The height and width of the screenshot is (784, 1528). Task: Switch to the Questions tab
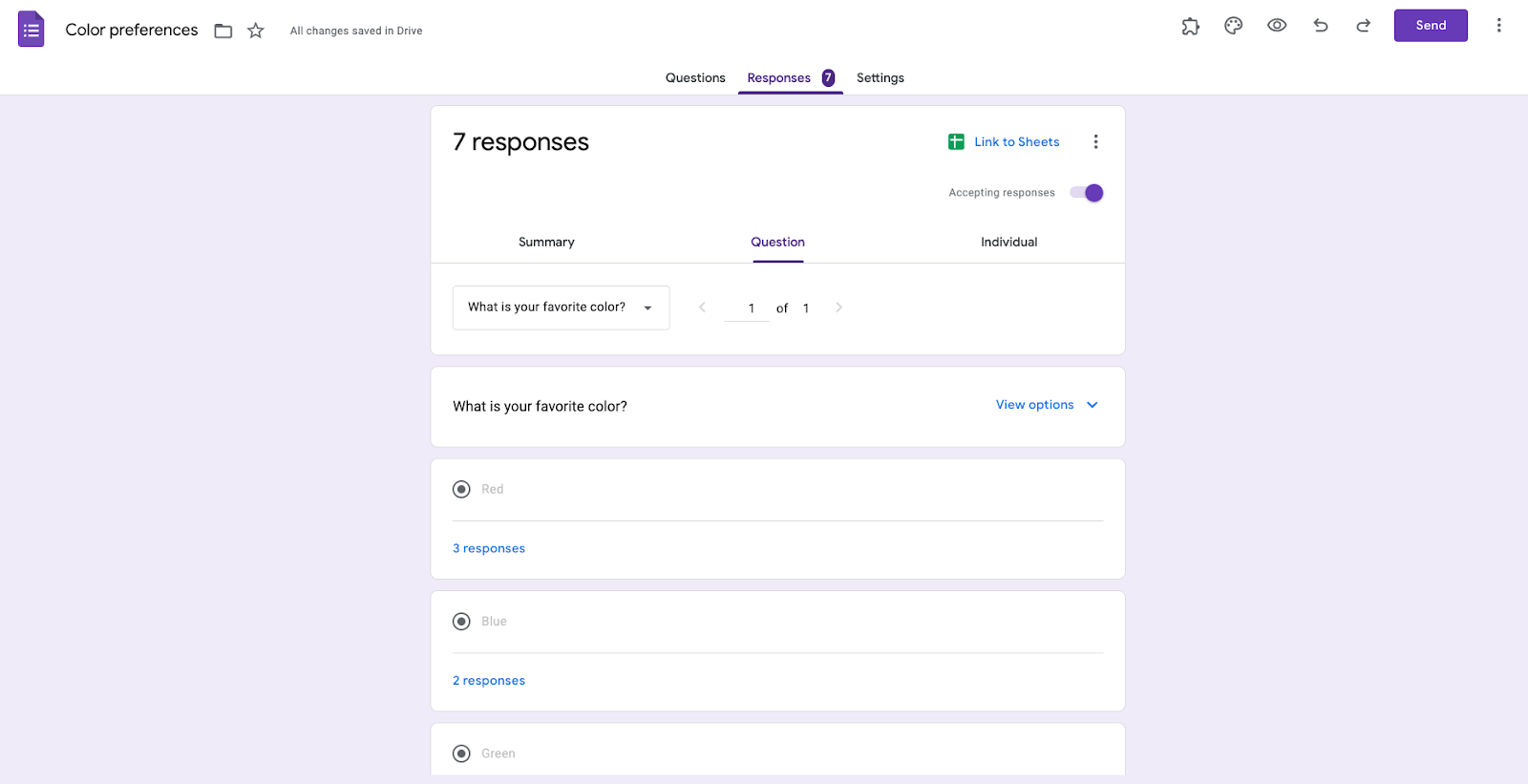coord(695,78)
